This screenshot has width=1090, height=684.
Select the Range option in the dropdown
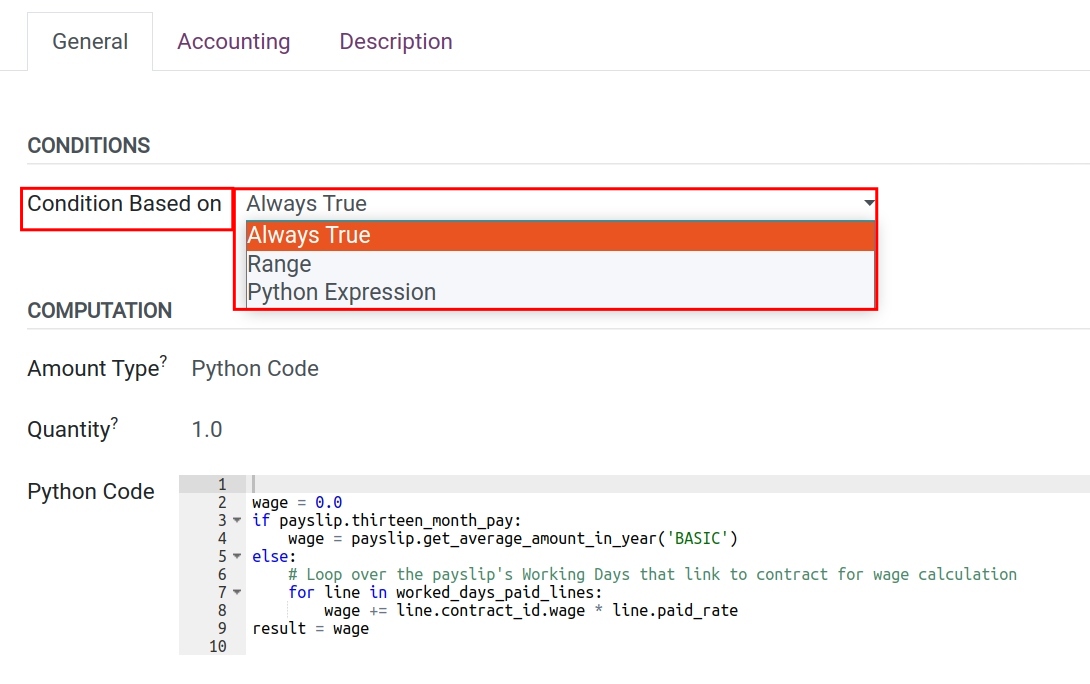(x=279, y=265)
